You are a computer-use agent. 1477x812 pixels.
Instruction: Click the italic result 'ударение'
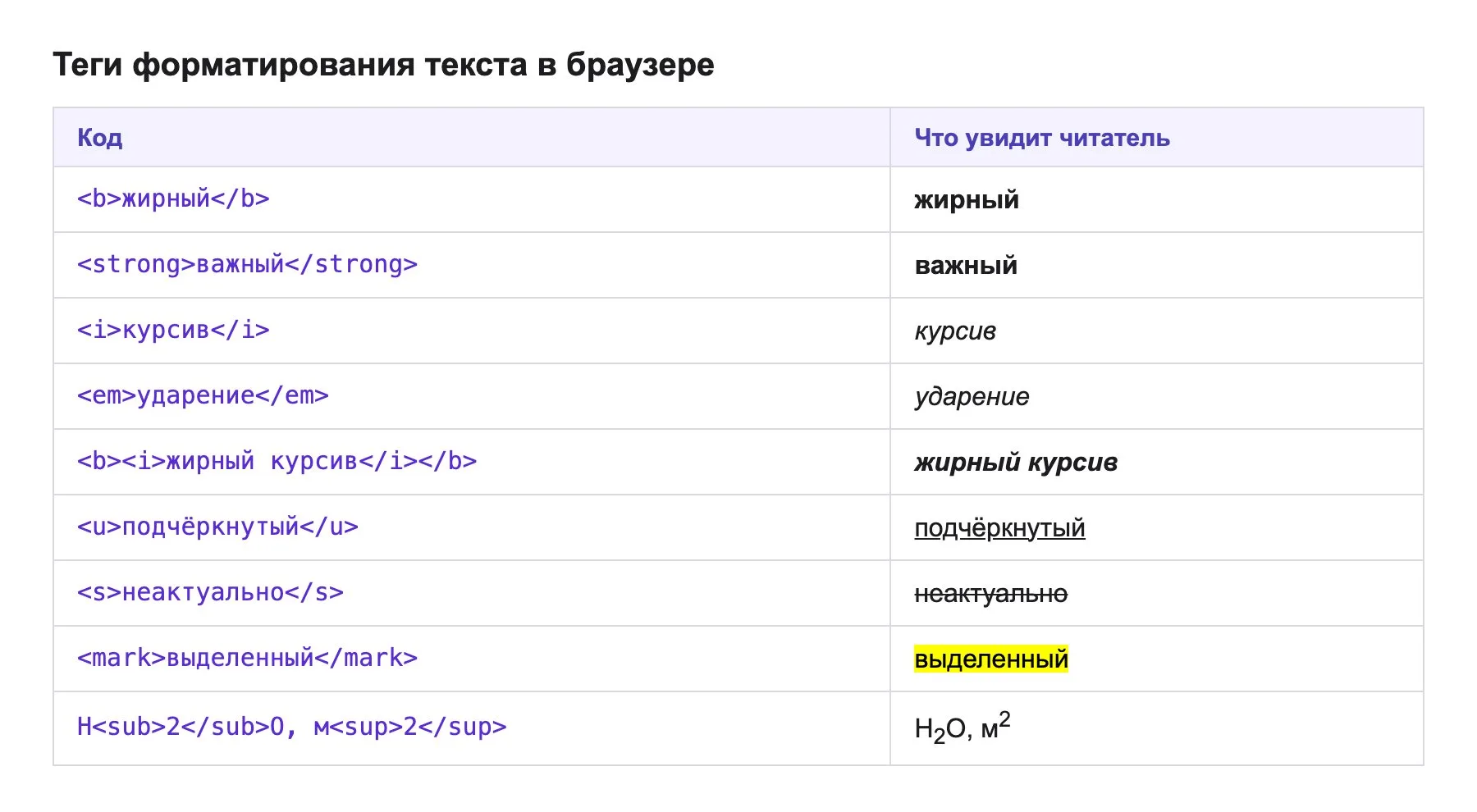coord(972,397)
